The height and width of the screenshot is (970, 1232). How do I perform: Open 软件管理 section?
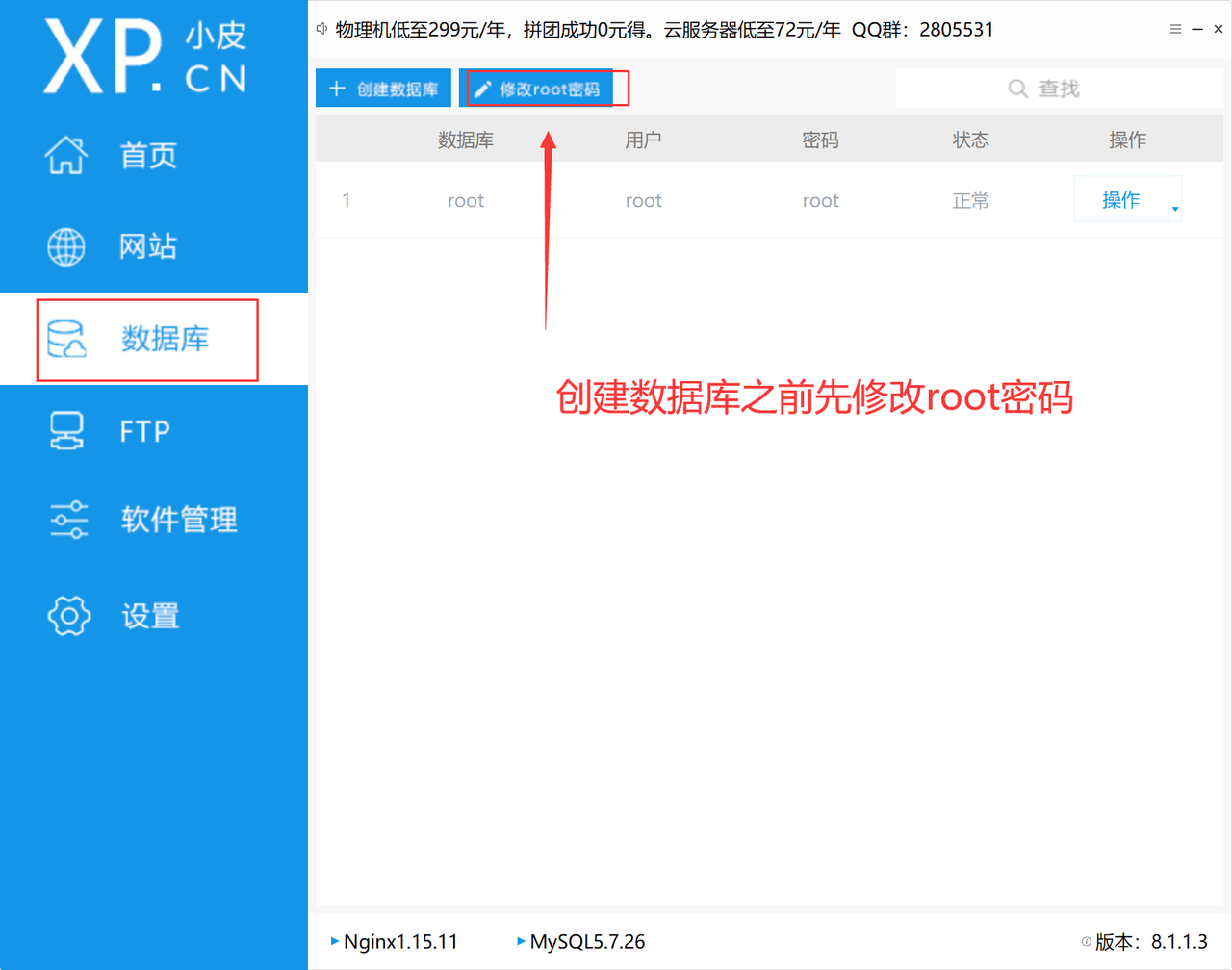coord(154,520)
